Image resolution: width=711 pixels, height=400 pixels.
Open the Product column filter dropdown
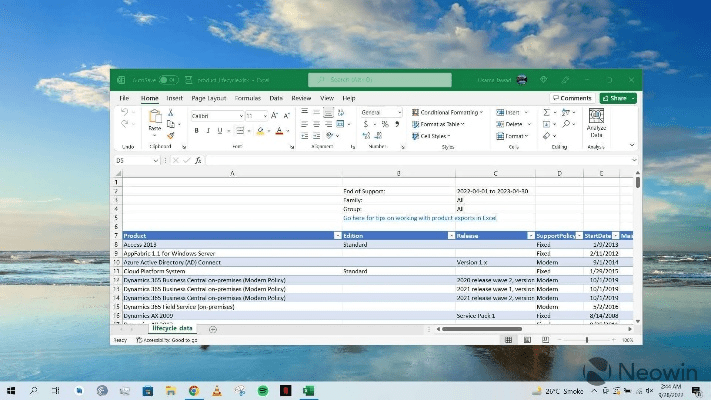point(337,235)
